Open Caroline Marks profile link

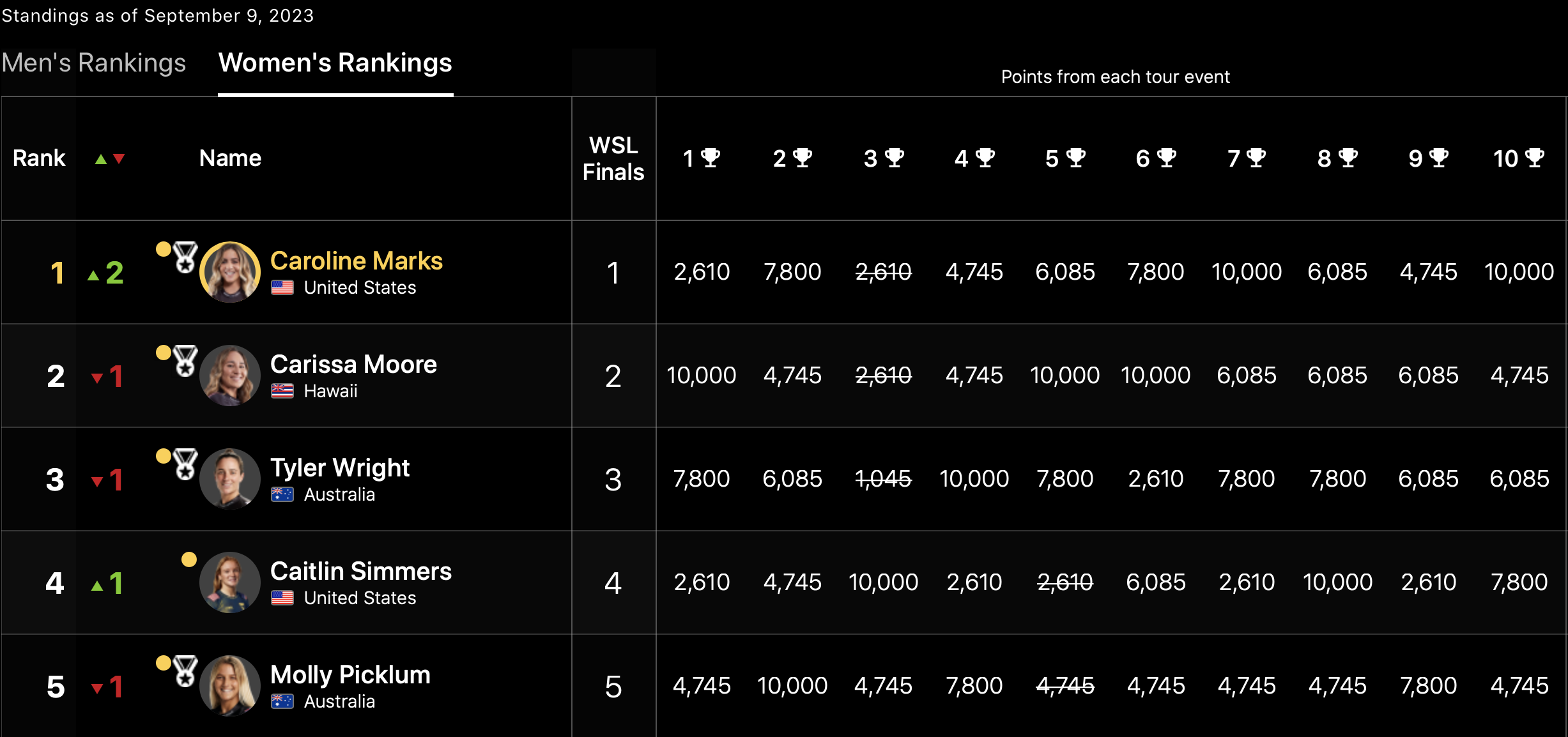(x=356, y=261)
